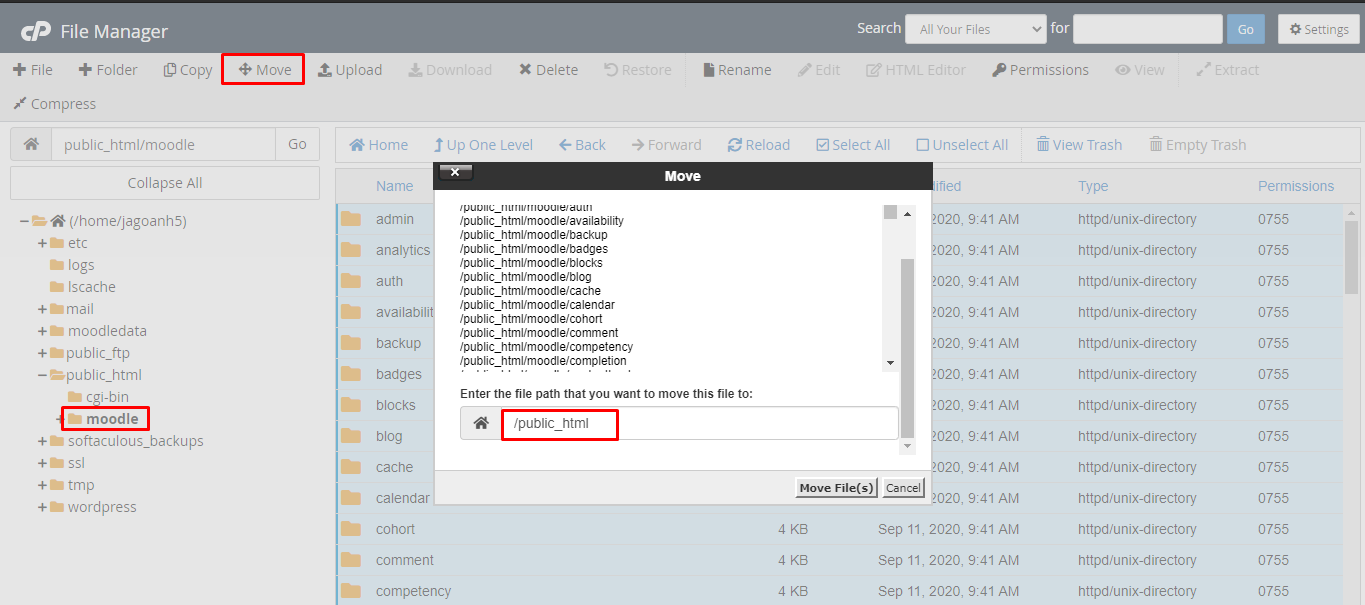Click the home icon beside path field

coord(31,144)
